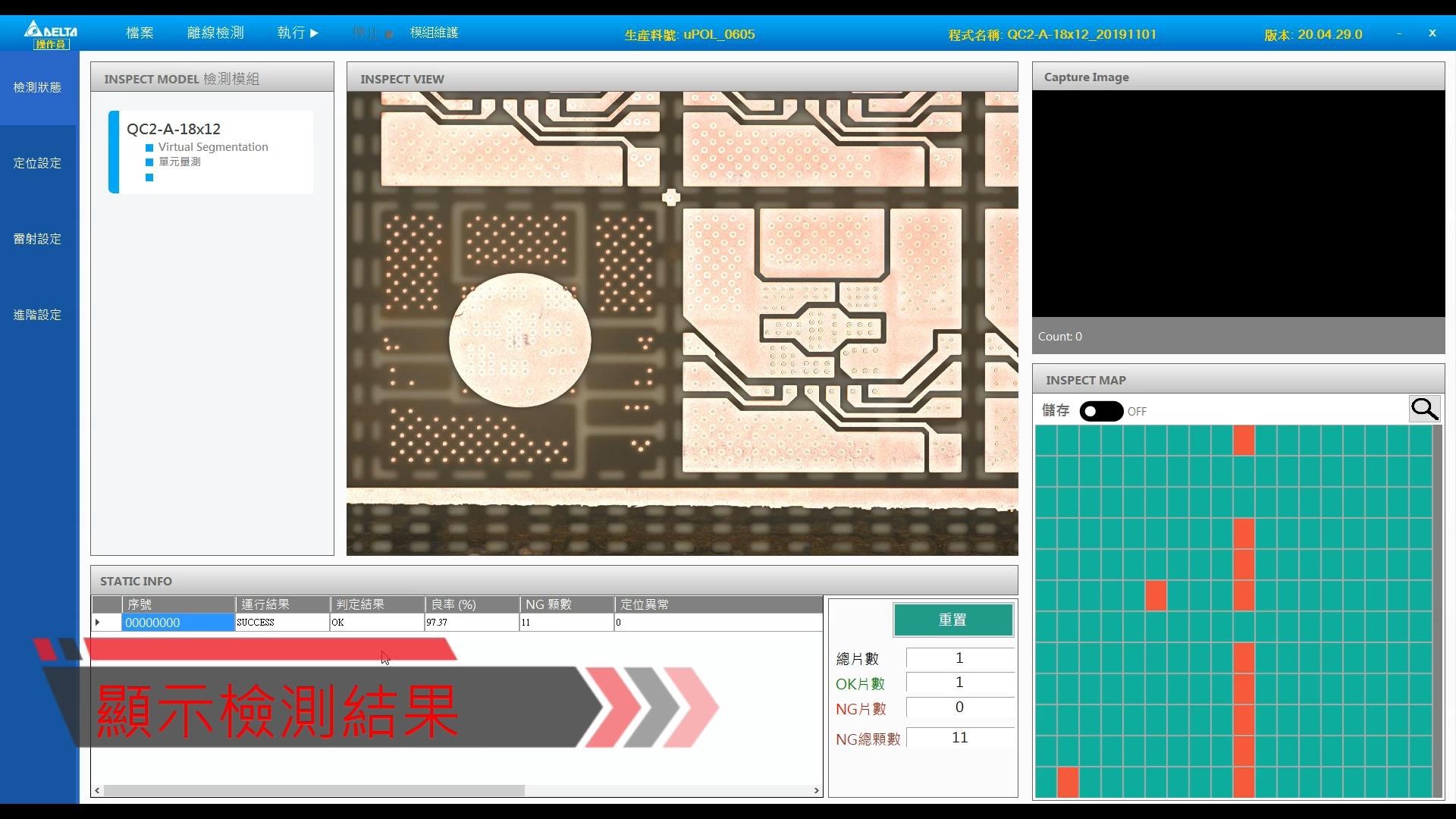Click the crosshair marker in Inspect View

(670, 198)
